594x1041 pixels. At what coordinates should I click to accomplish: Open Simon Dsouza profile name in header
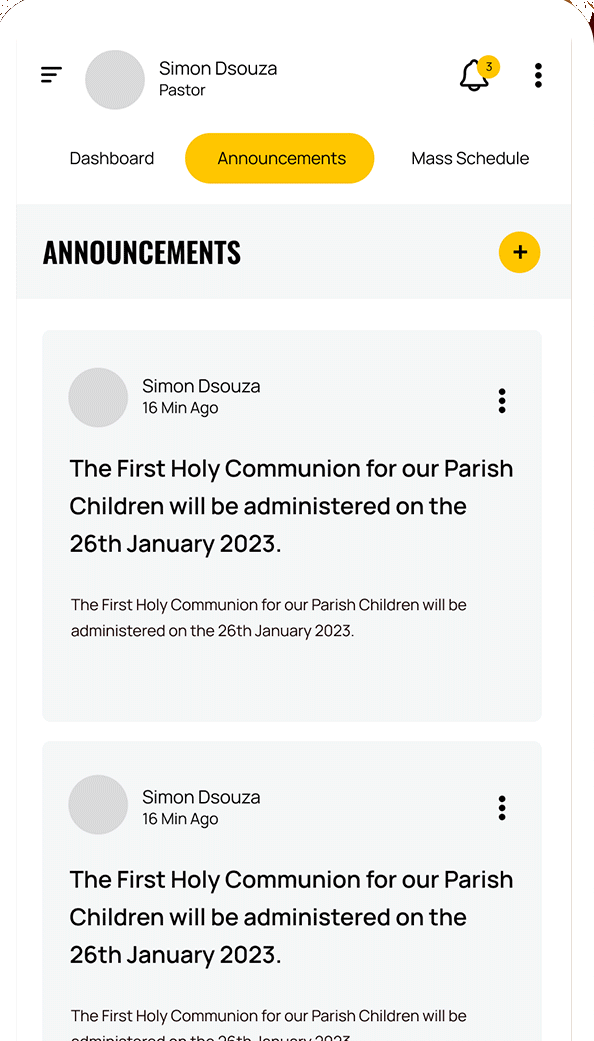(x=218, y=68)
